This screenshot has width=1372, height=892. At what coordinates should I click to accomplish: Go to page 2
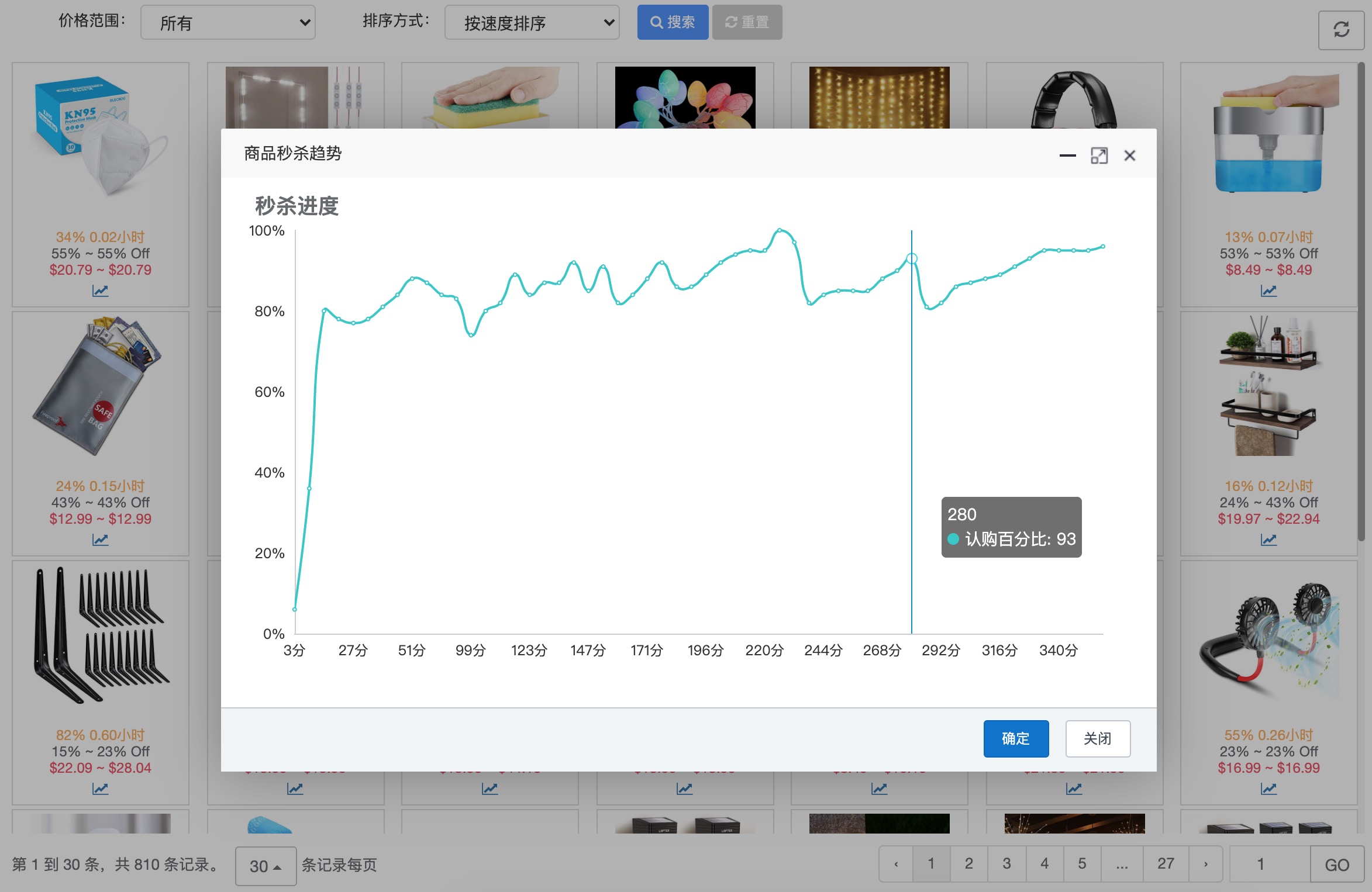coord(969,863)
